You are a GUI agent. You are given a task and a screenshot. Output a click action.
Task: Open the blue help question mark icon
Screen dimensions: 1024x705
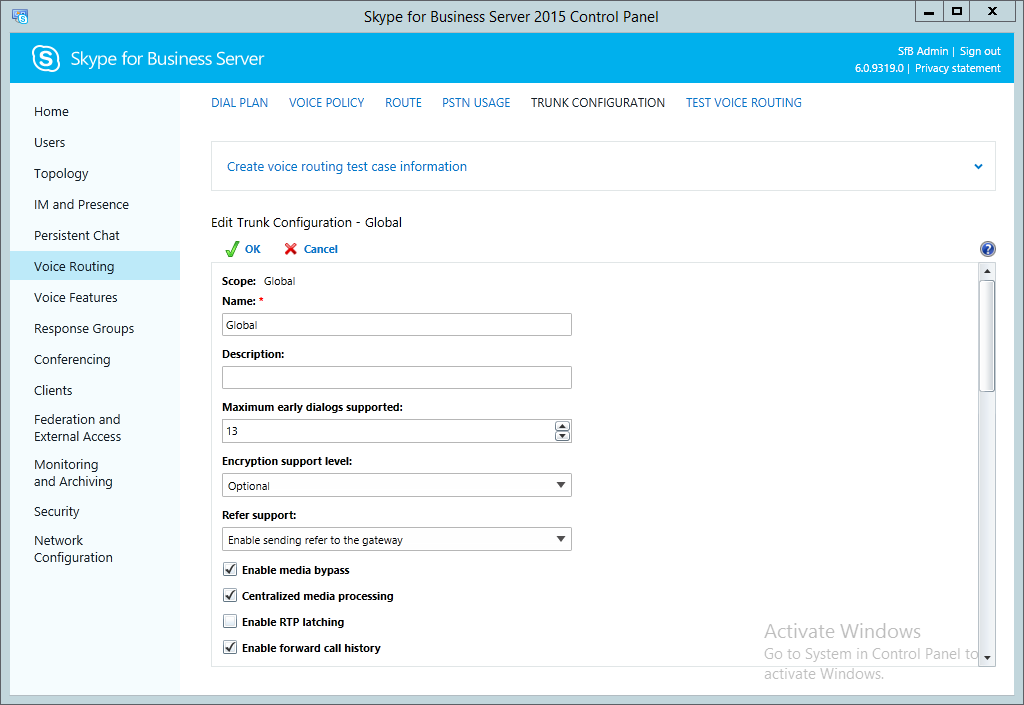tap(987, 249)
